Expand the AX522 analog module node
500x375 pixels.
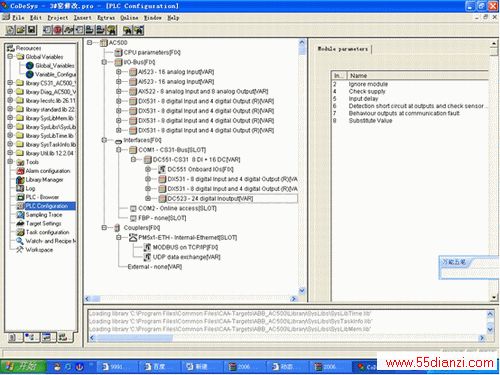pos(119,91)
